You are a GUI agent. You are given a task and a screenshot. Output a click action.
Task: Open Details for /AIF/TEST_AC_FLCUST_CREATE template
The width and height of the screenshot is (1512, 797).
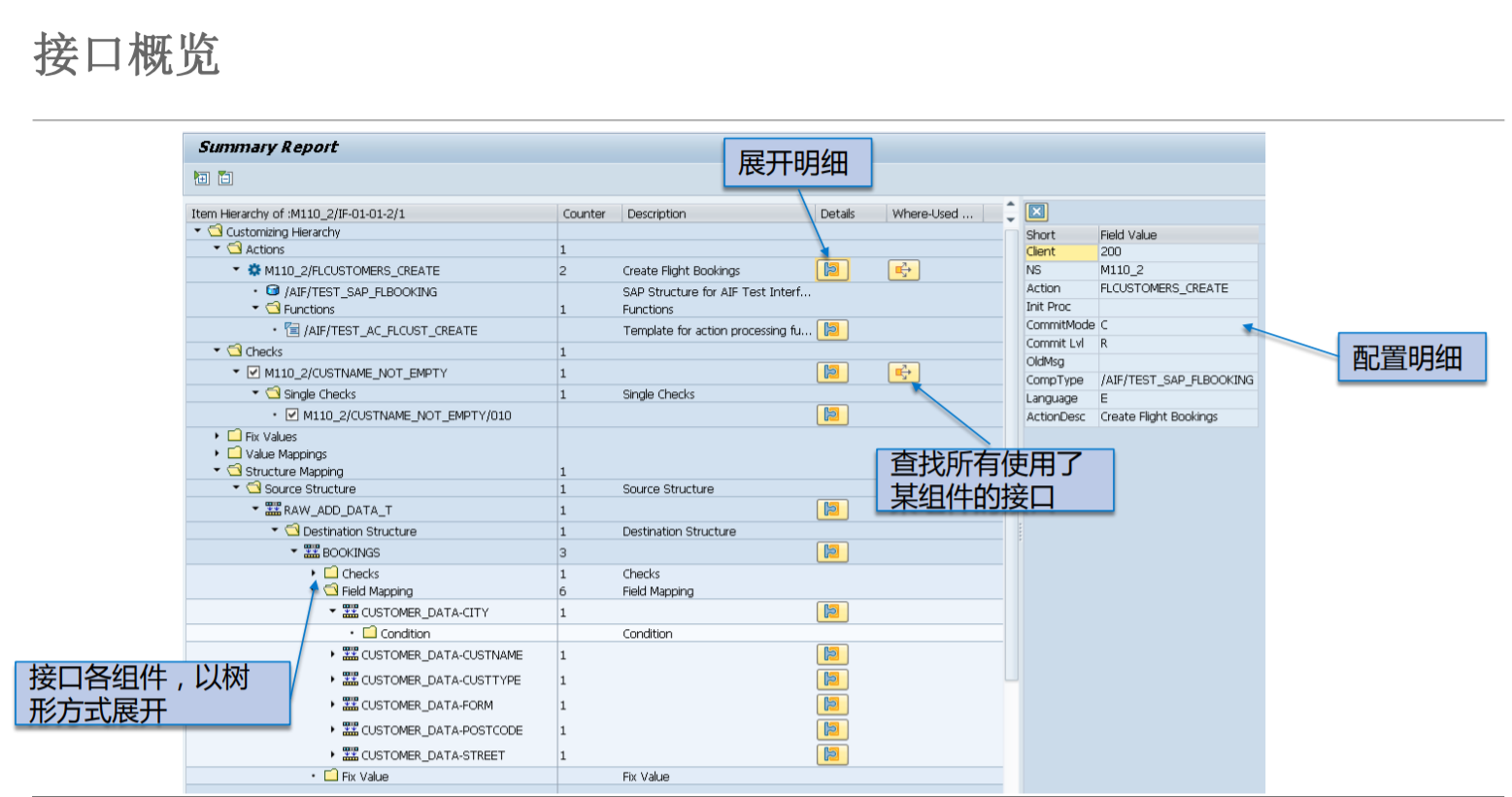pos(832,330)
